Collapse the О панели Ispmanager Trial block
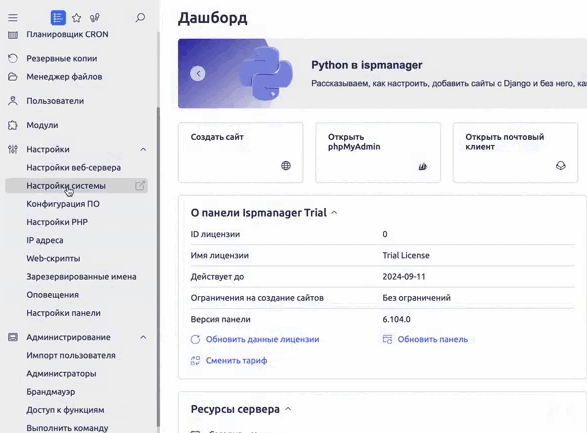 tap(334, 213)
